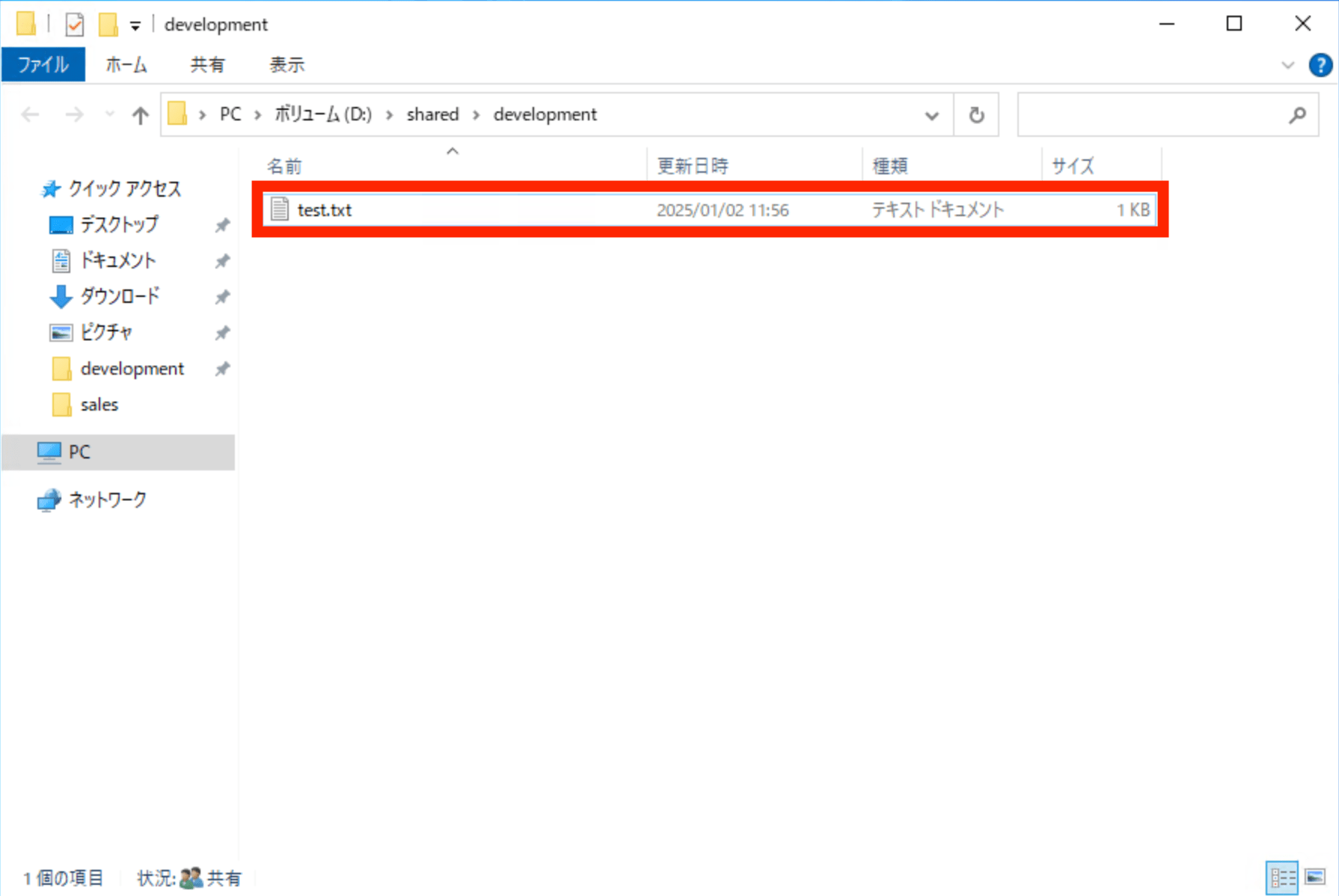Viewport: 1339px width, 896px height.
Task: Click the テキスト ドキュメント type cell
Action: click(x=937, y=210)
